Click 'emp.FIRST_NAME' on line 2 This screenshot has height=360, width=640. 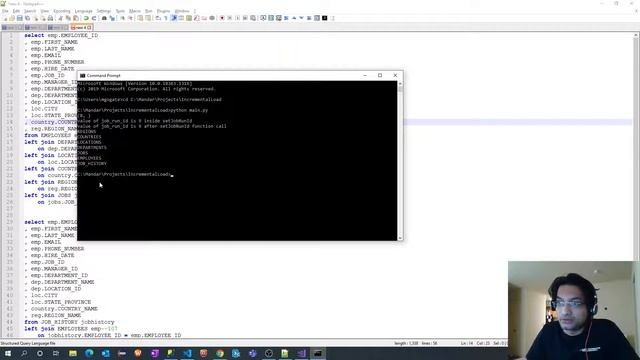coord(54,42)
